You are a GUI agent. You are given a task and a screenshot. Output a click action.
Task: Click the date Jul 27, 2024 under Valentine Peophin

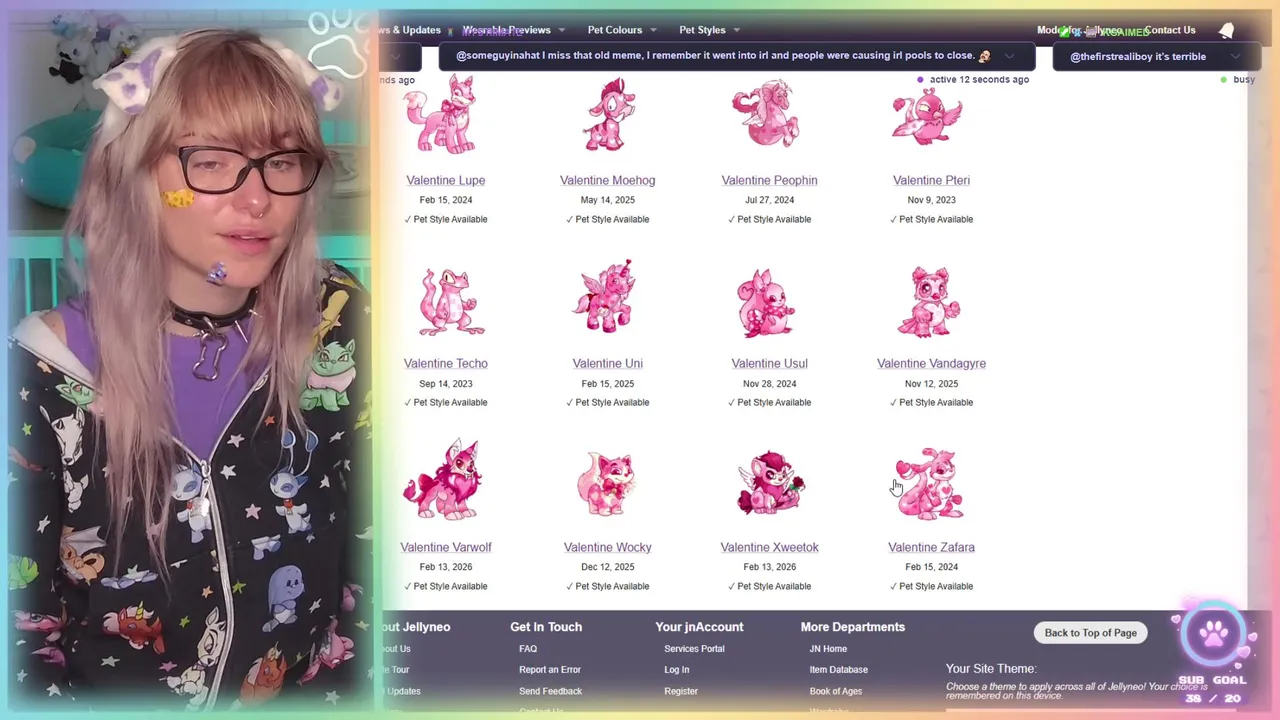click(769, 200)
